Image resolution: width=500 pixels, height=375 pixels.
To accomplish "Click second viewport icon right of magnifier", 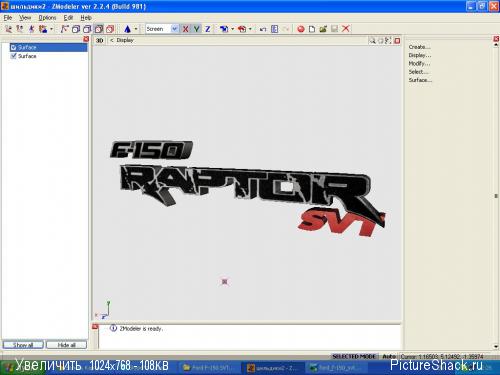I will point(380,41).
